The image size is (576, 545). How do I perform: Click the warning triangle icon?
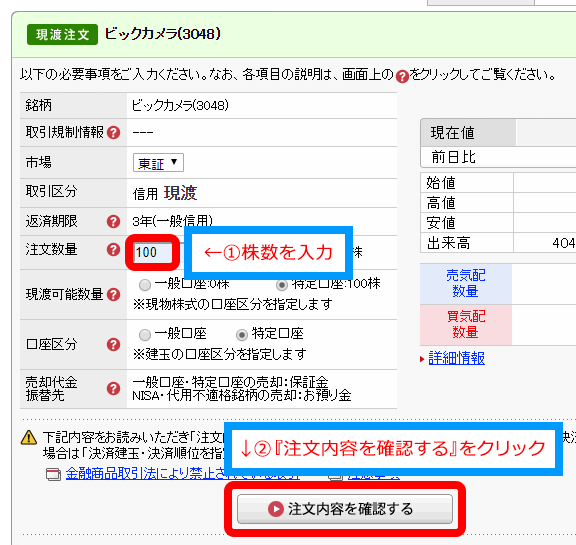click(x=29, y=437)
